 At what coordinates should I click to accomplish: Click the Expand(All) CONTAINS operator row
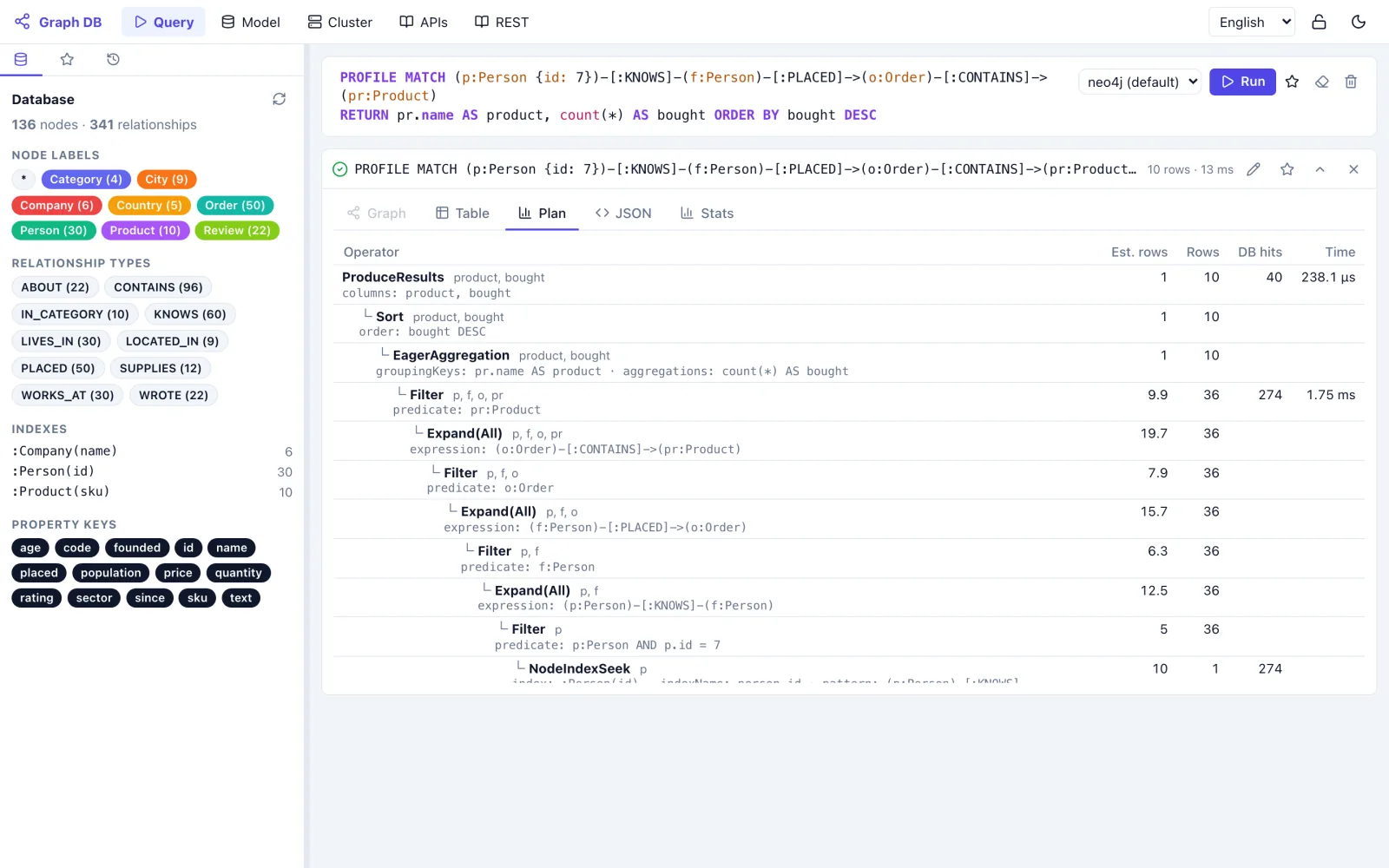(849, 441)
